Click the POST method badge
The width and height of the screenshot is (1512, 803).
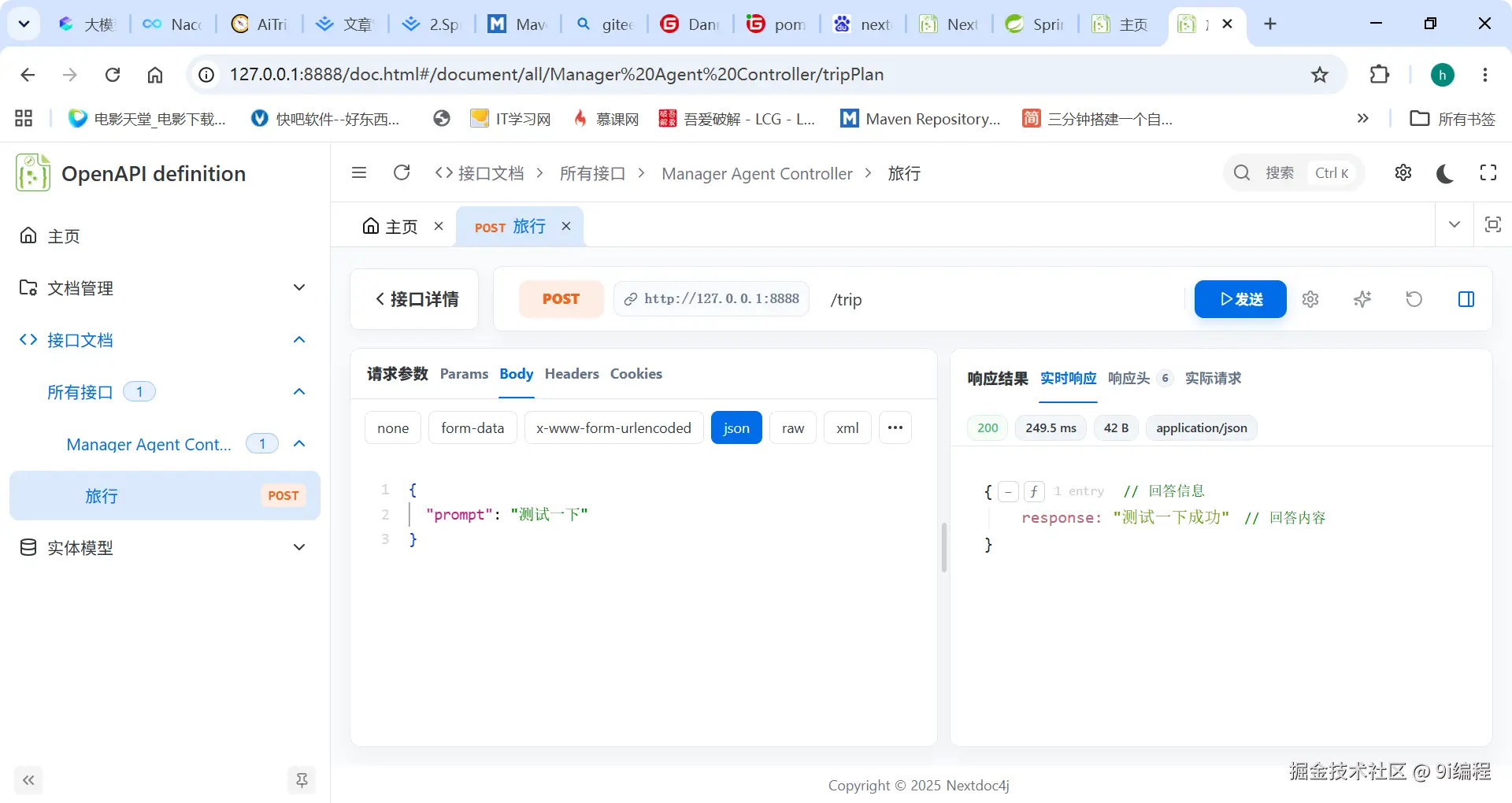pyautogui.click(x=561, y=299)
